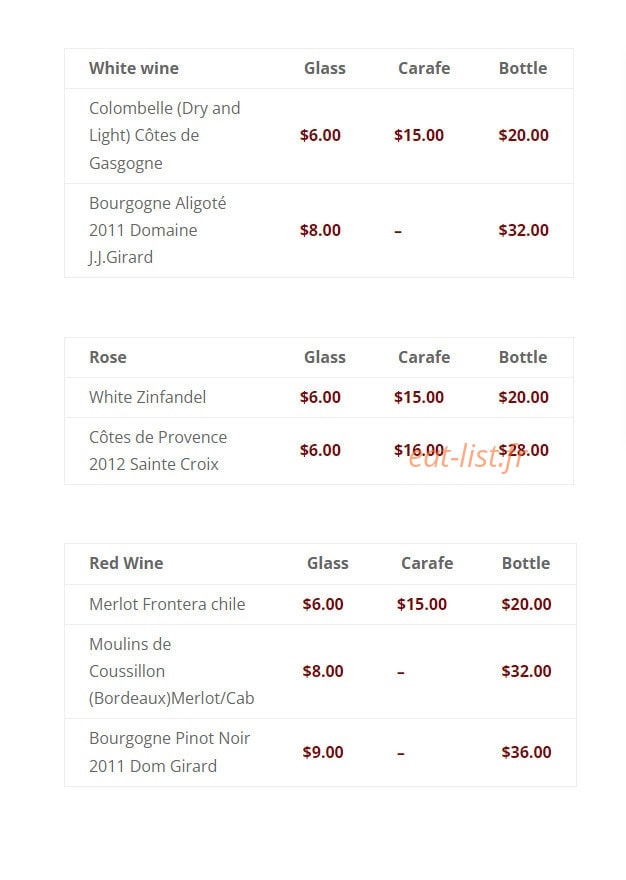
Task: Select the White Zinfandel row name
Action: (148, 397)
